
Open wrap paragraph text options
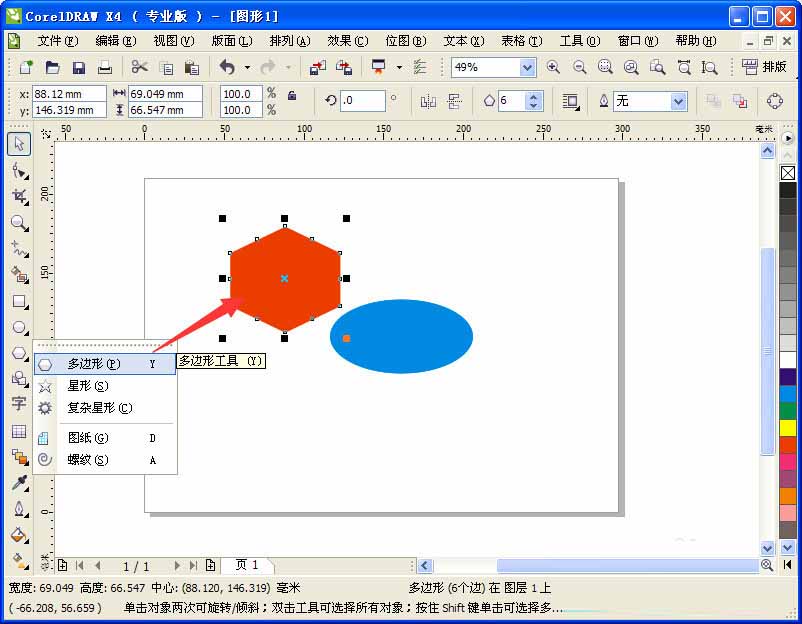click(x=570, y=101)
